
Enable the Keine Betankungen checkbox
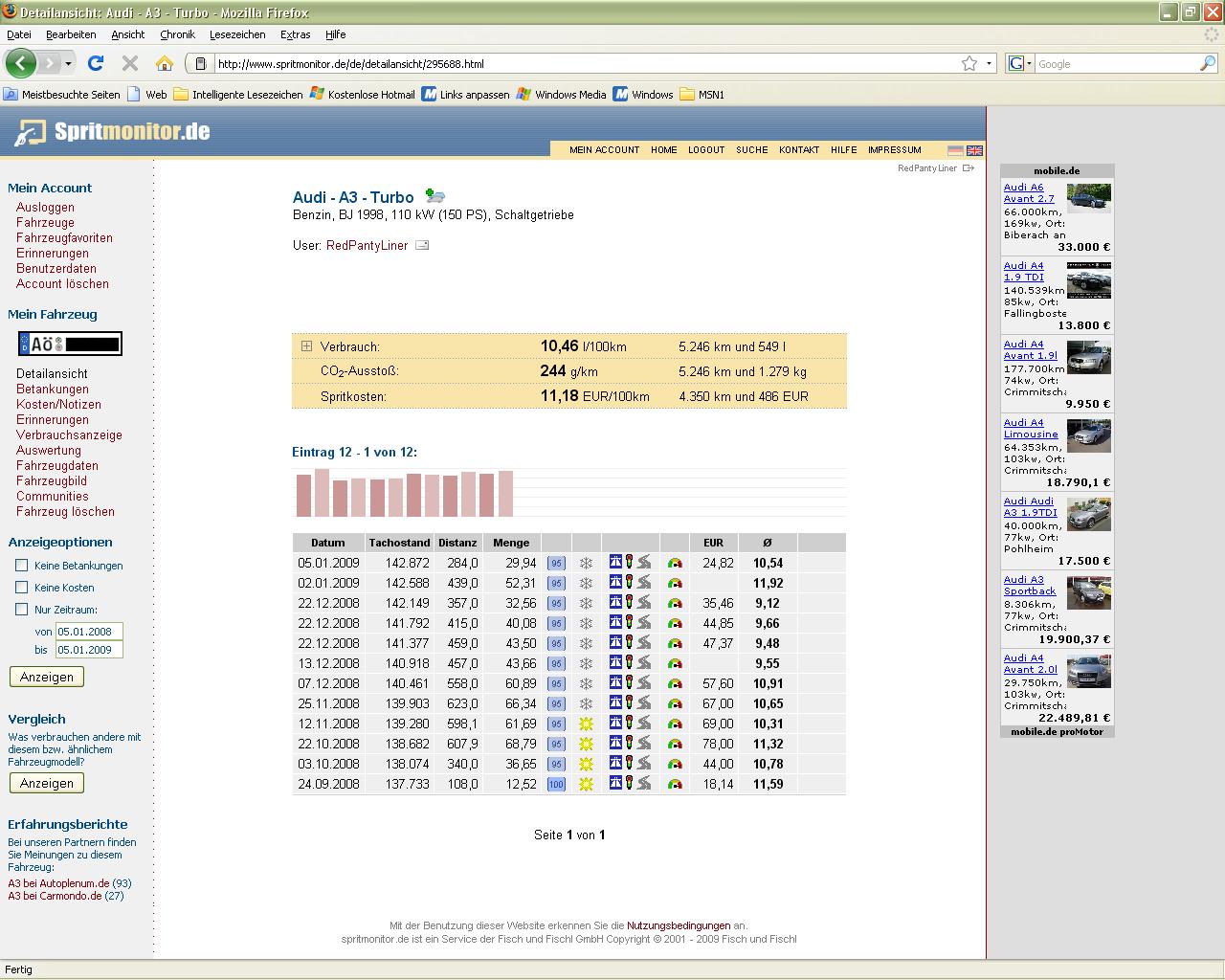tap(21, 565)
